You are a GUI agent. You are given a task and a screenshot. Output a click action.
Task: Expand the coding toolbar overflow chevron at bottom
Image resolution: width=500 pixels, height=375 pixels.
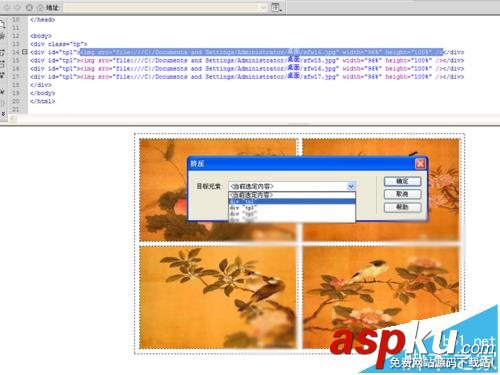click(3, 114)
